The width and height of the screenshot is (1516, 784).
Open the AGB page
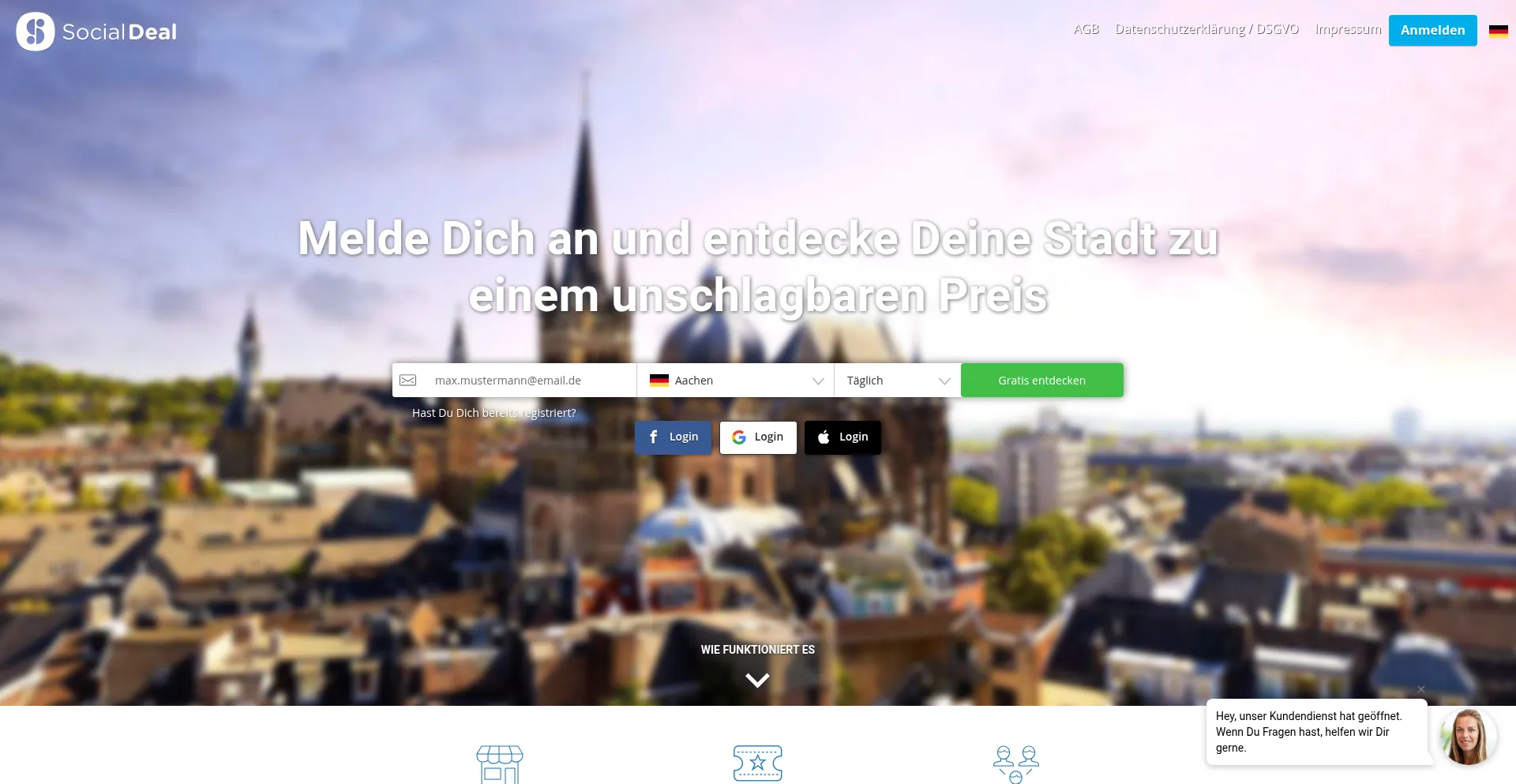[x=1086, y=29]
